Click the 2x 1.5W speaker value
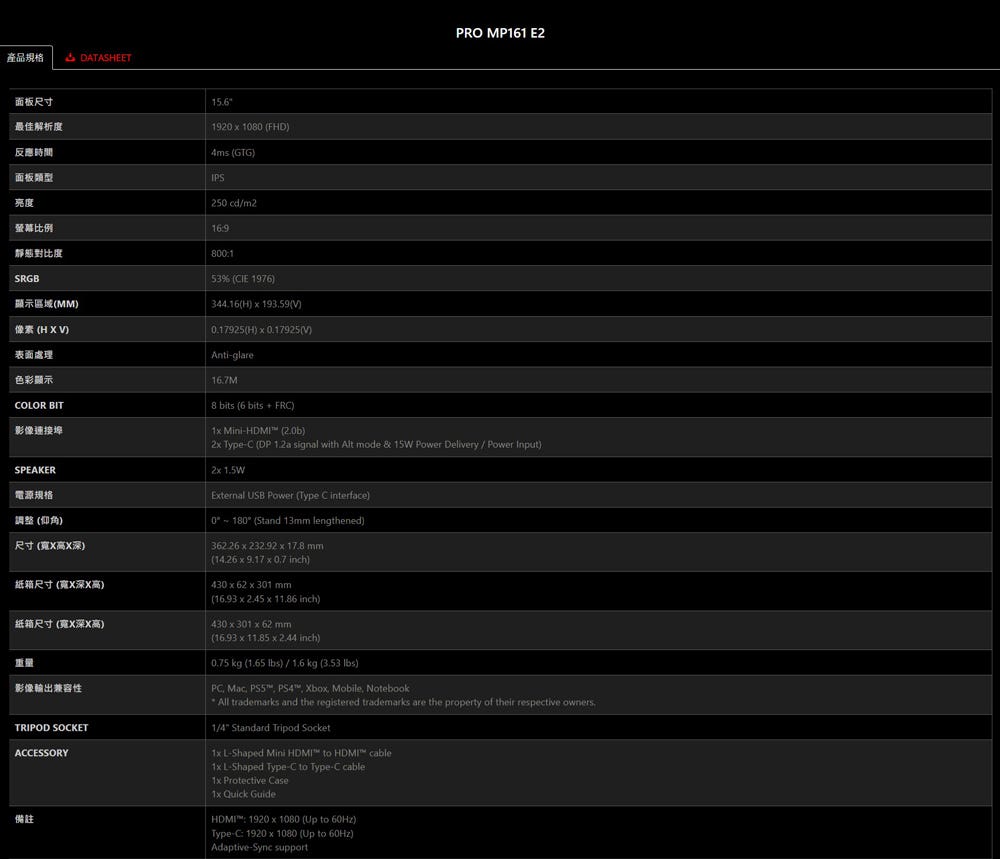The height and width of the screenshot is (859, 1000). 228,470
